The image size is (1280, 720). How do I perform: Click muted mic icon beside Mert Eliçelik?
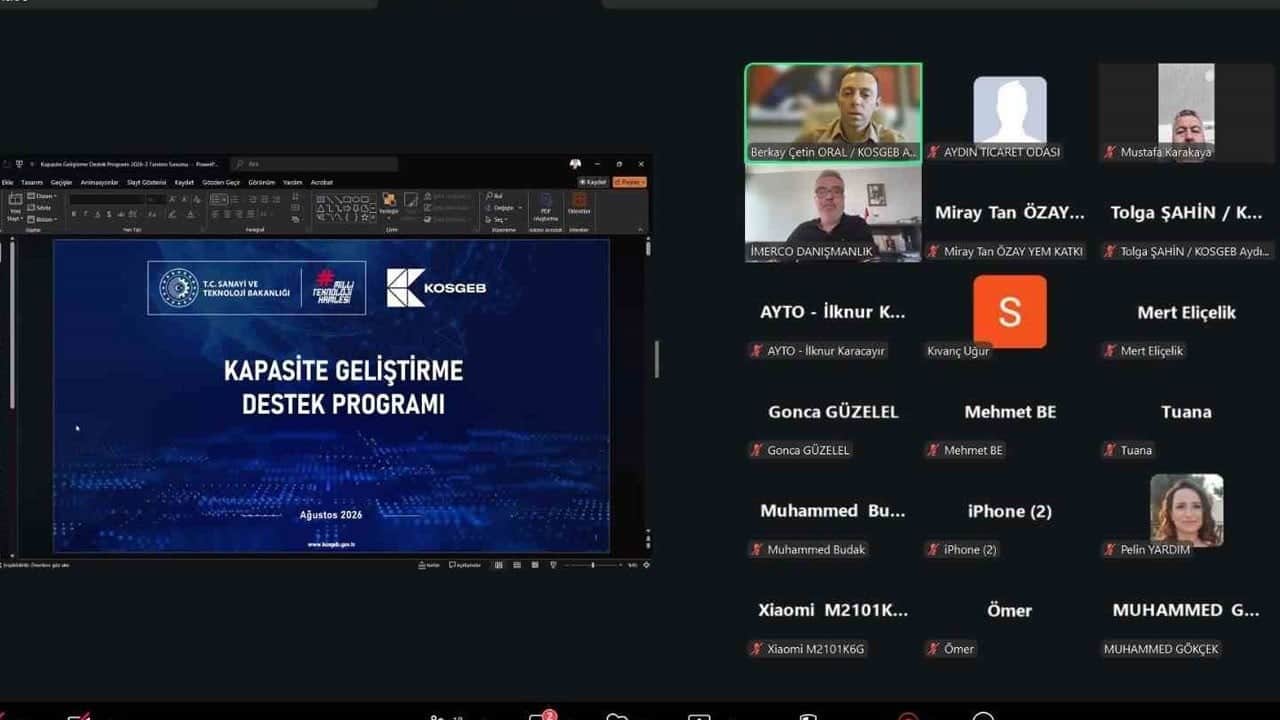pyautogui.click(x=1110, y=351)
